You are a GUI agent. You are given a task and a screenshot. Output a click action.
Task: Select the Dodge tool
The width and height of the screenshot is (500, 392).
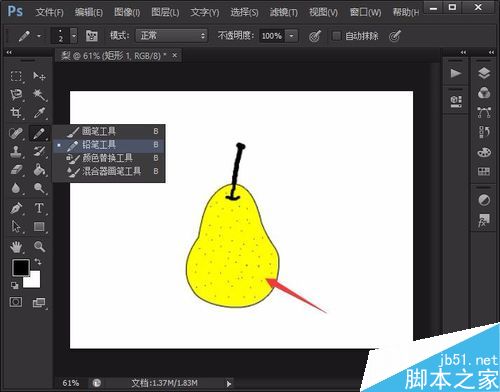39,188
